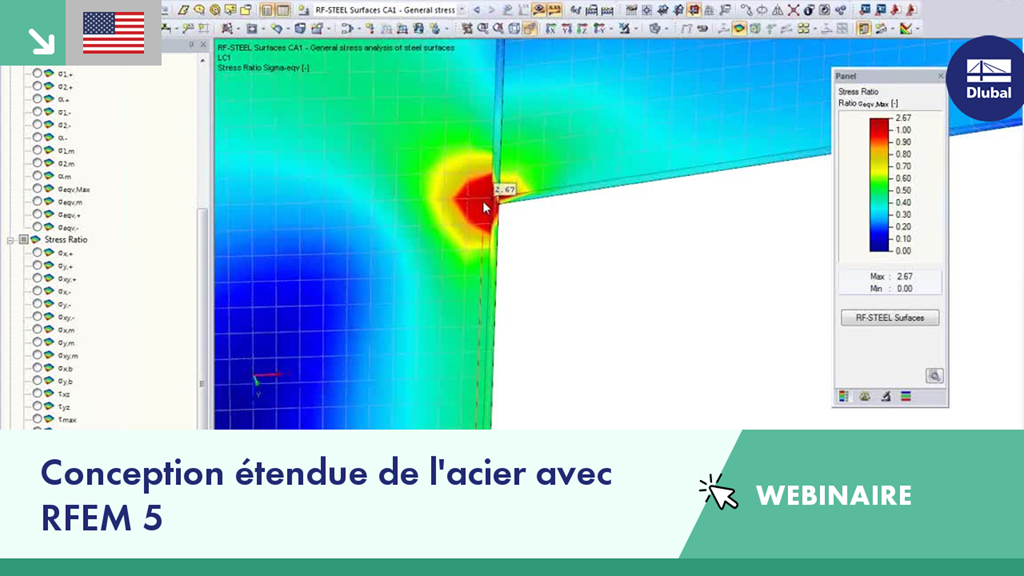Screen dimensions: 1024x576
Task: Click the 'Stress Ratio' tree label
Action: pos(65,240)
